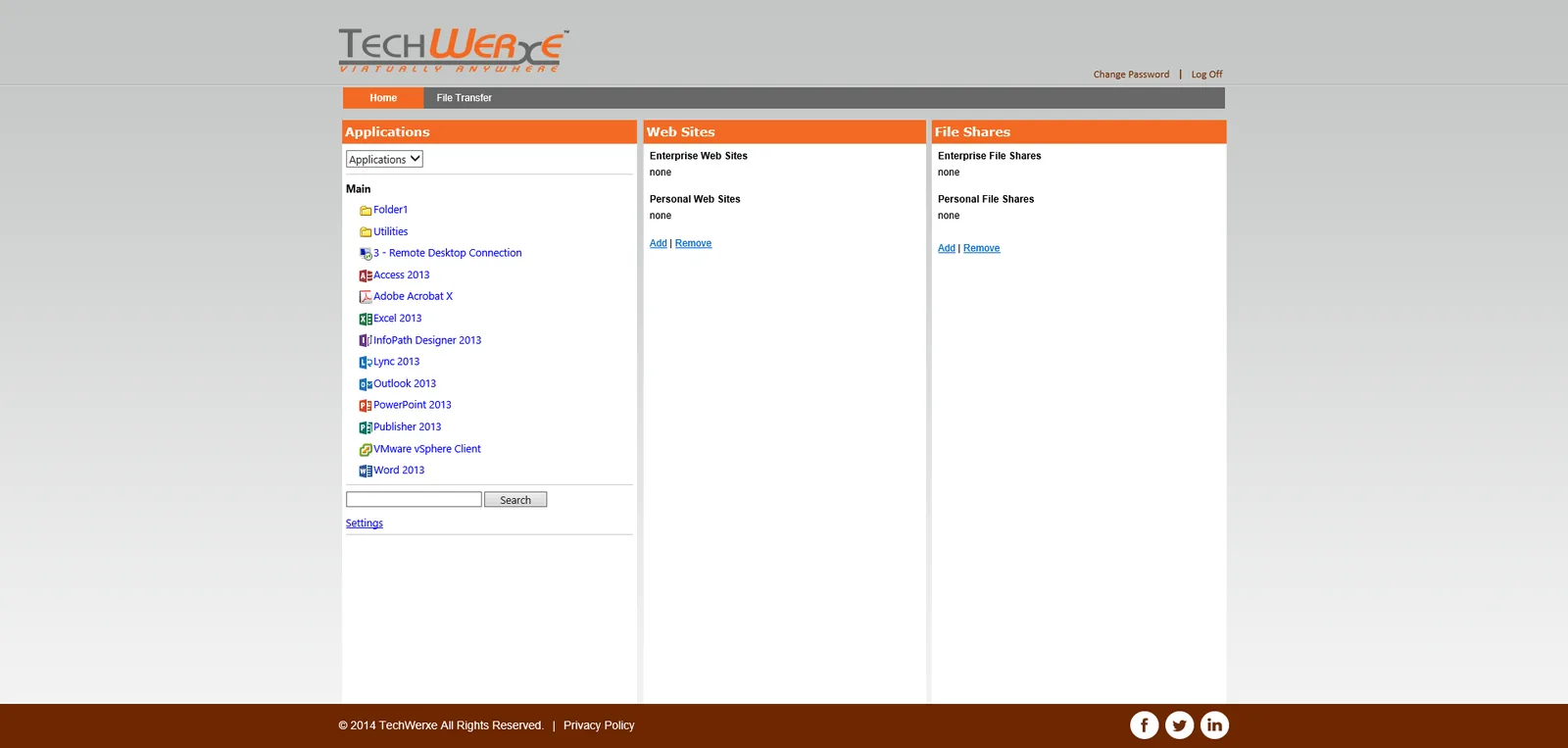Click the Adobe Acrobat X icon
Screen dimensions: 1568x748
[x=366, y=297]
